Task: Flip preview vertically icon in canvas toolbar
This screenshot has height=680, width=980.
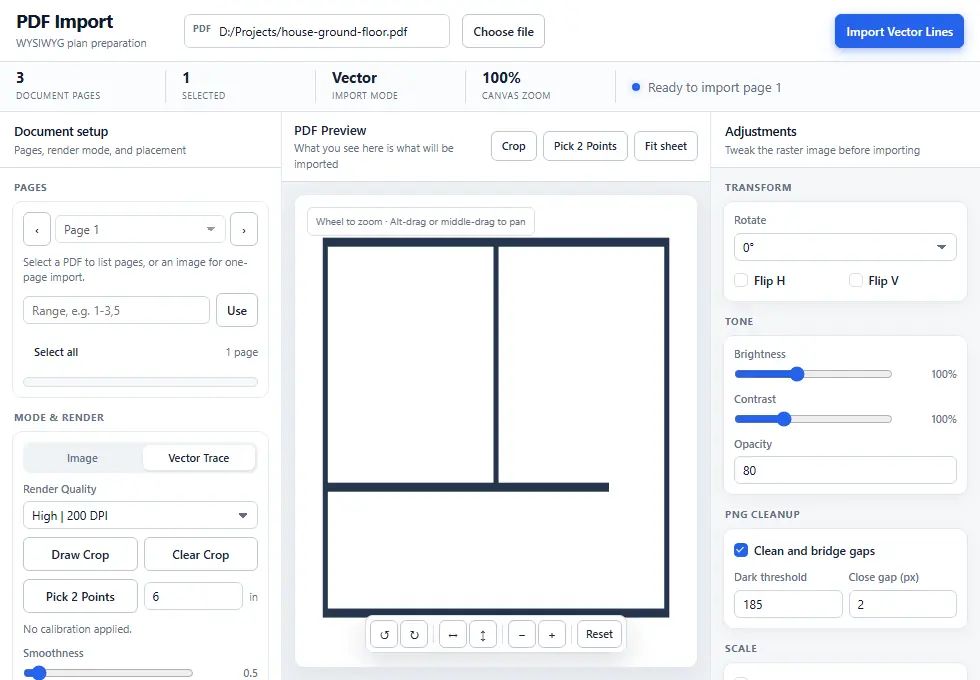Action: click(483, 634)
